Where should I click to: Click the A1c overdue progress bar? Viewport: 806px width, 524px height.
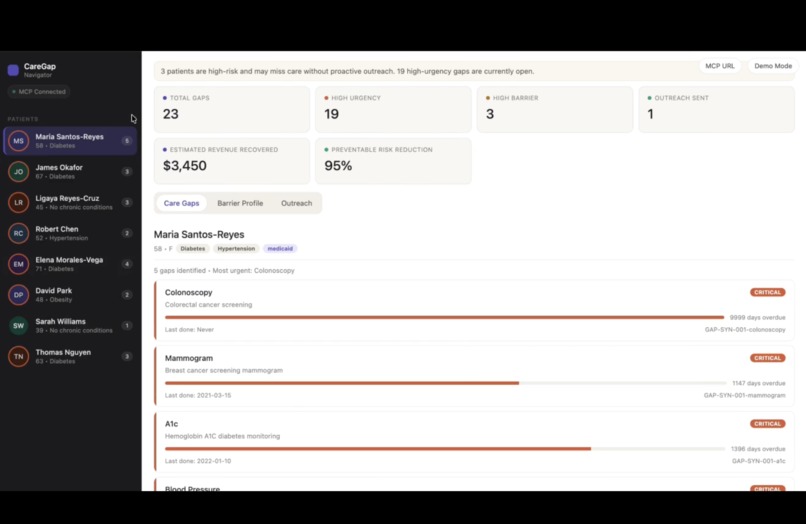[445, 449]
